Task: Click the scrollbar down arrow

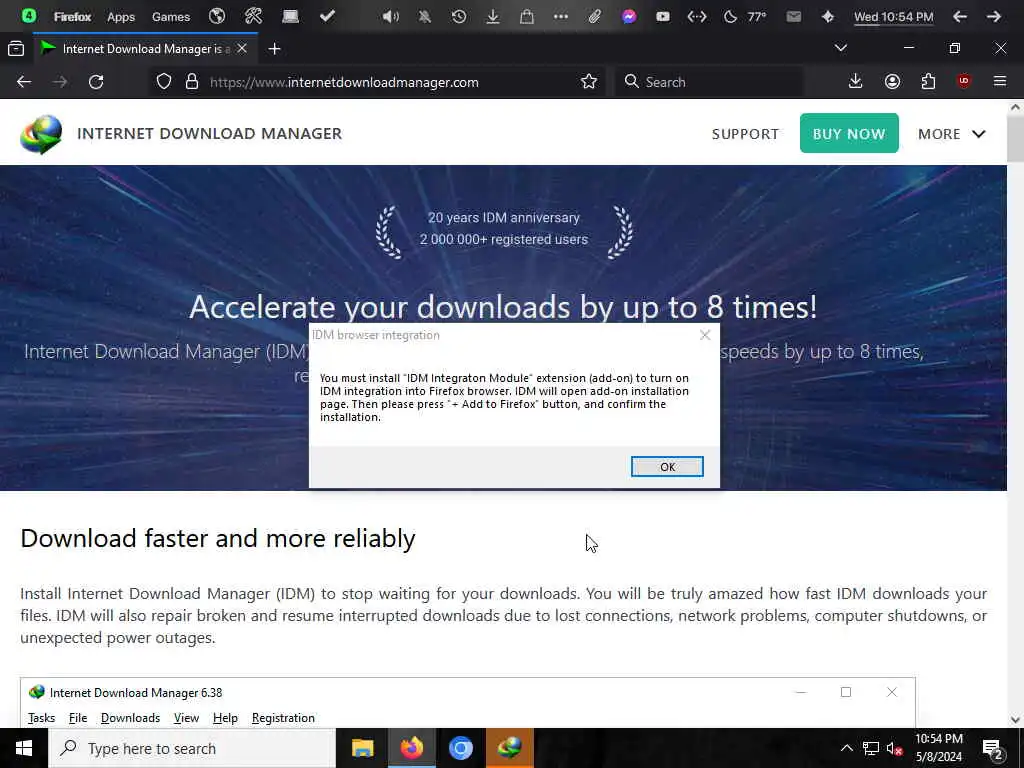Action: pyautogui.click(x=1015, y=719)
